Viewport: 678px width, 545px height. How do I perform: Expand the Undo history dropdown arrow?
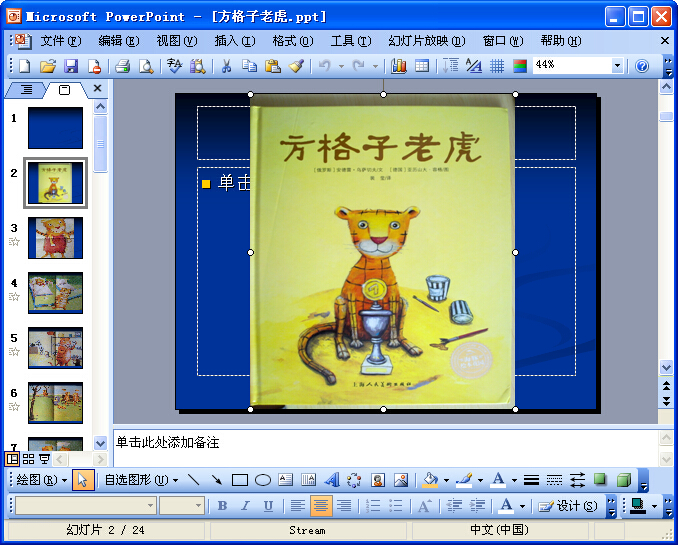point(341,67)
